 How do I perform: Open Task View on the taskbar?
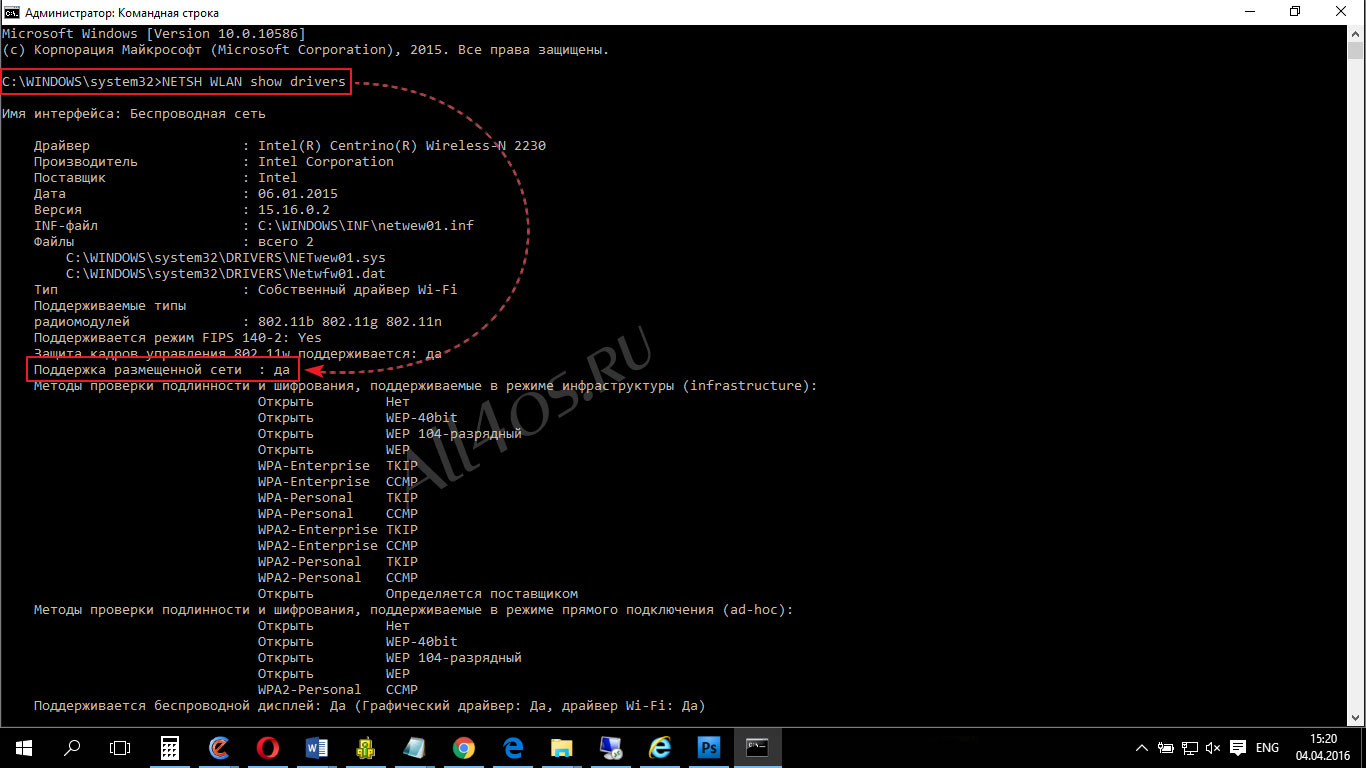(120, 747)
